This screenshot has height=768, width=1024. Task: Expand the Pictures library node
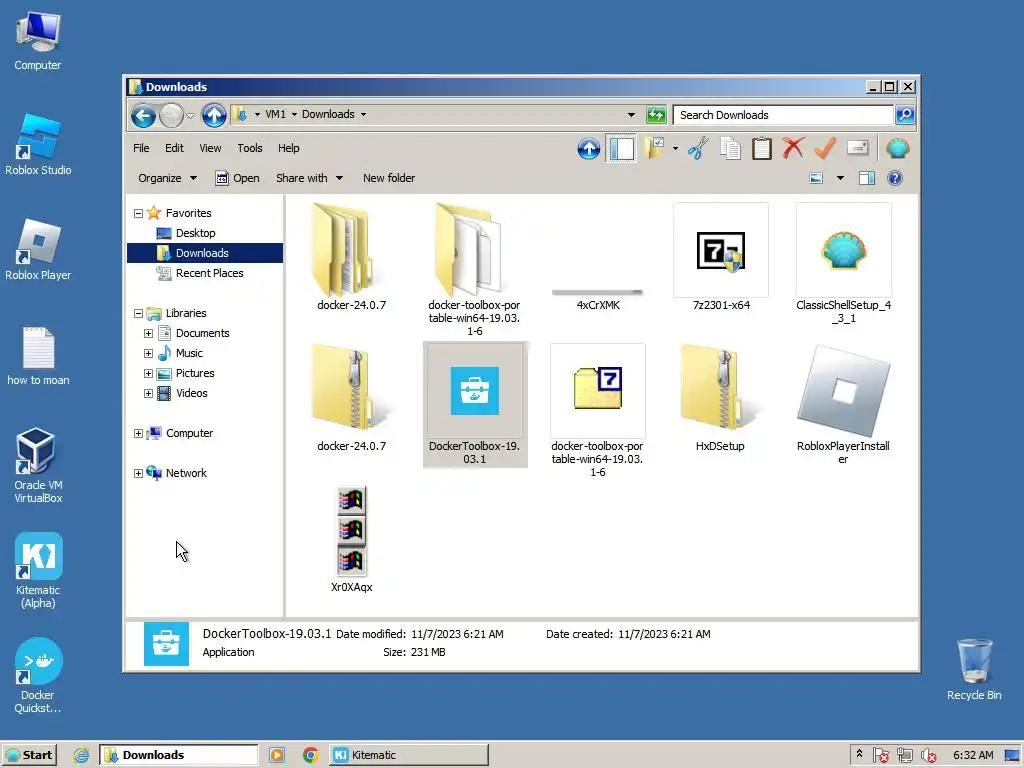coord(148,374)
